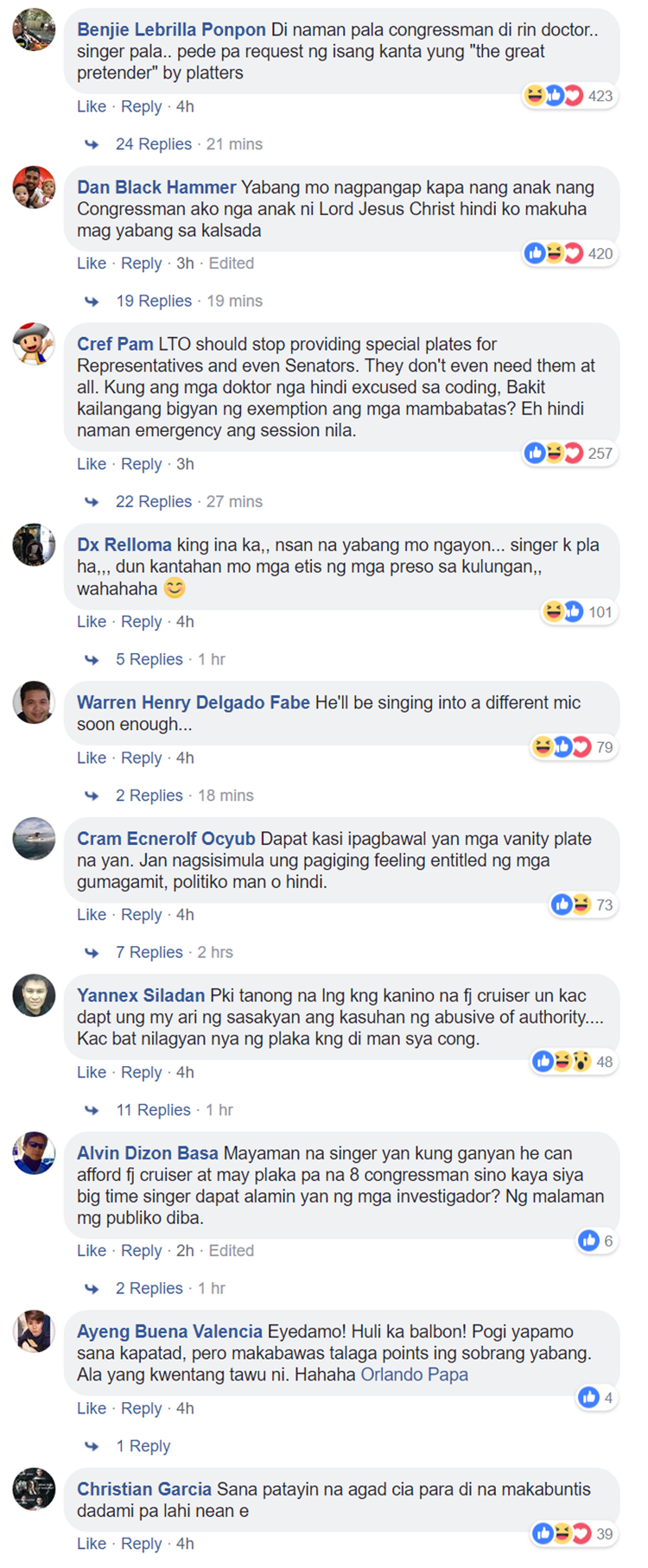Viewport: 648px width, 1568px height.
Task: Reply to Cram Ecnerolf Ocyub's comment
Action: click(x=142, y=915)
